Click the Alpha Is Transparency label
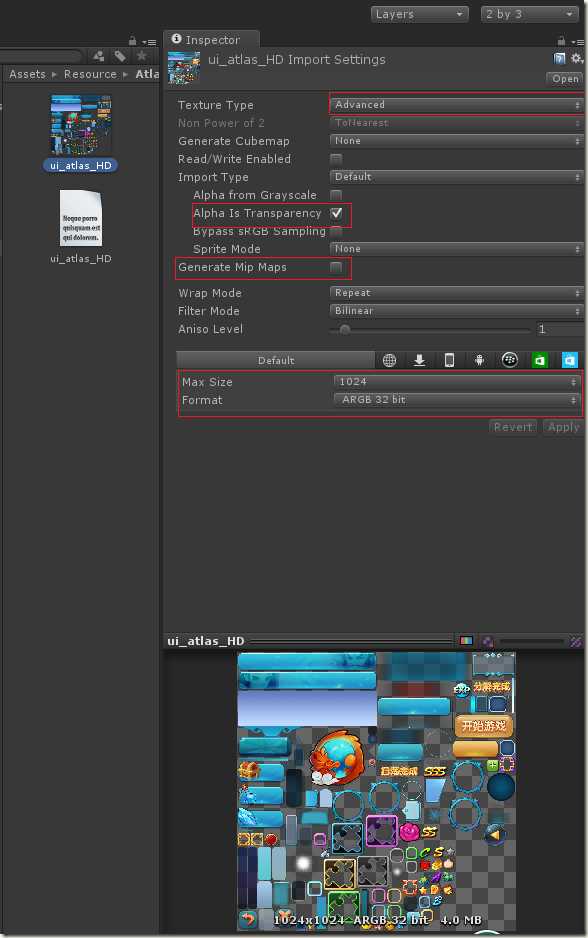 (257, 214)
